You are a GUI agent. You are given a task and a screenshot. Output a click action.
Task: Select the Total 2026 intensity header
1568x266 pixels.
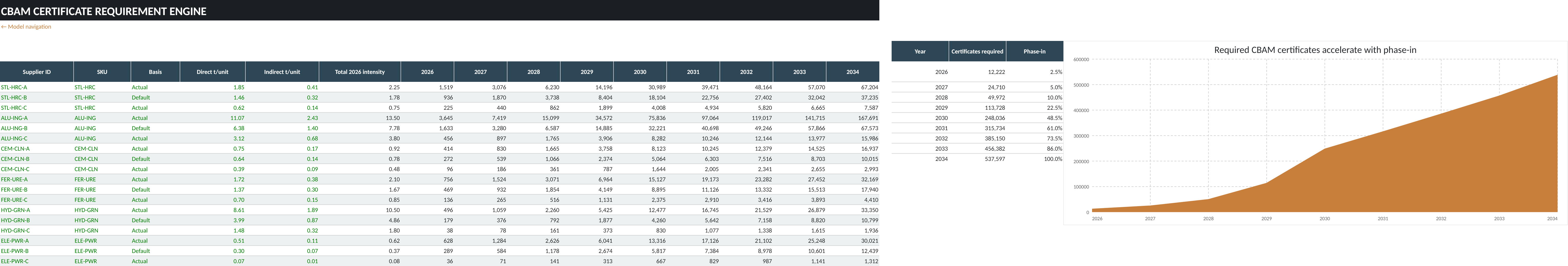coord(360,72)
